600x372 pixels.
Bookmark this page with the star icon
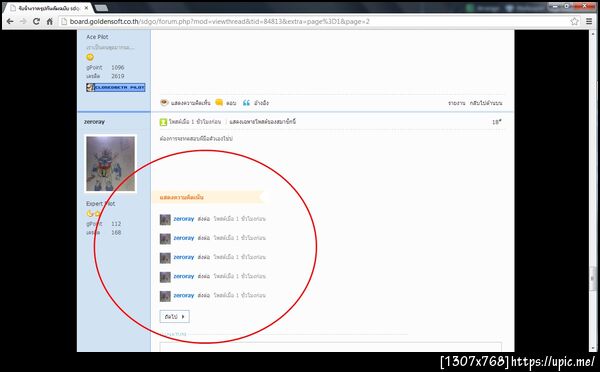click(x=574, y=21)
